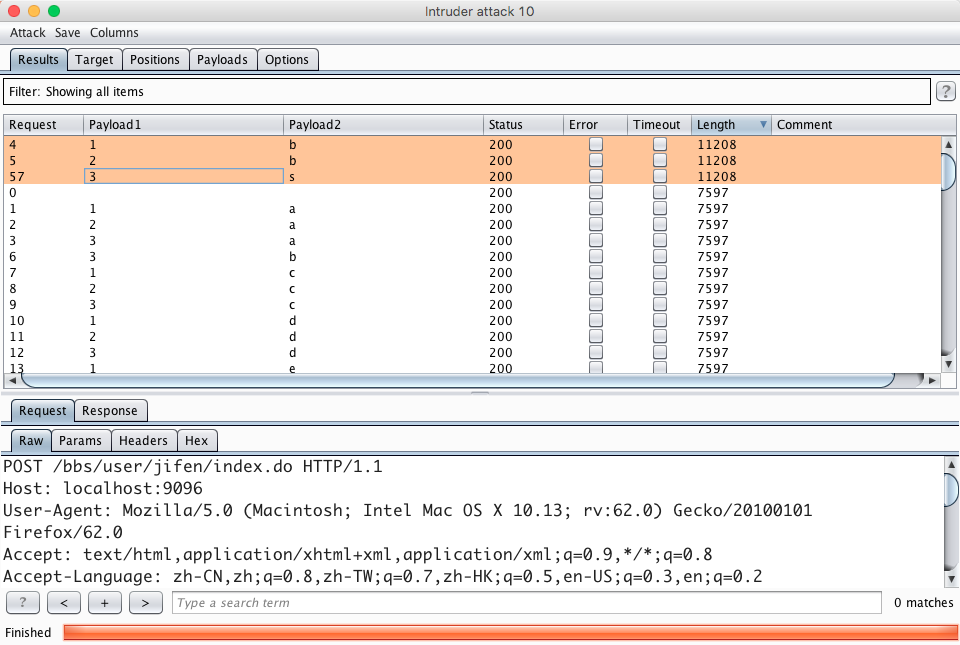Switch to the Target tab

[94, 60]
